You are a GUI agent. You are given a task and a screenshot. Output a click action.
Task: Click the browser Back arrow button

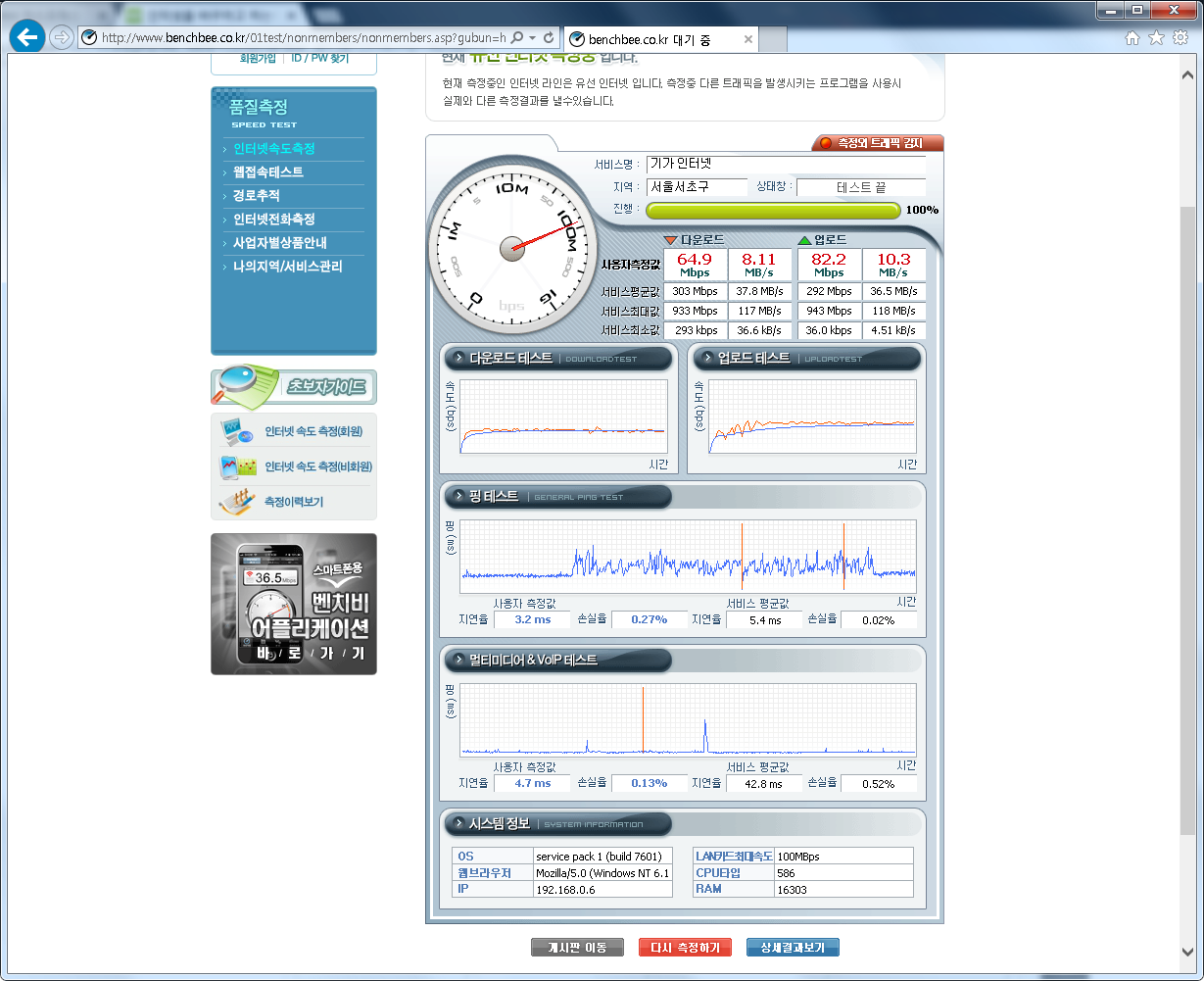point(27,38)
